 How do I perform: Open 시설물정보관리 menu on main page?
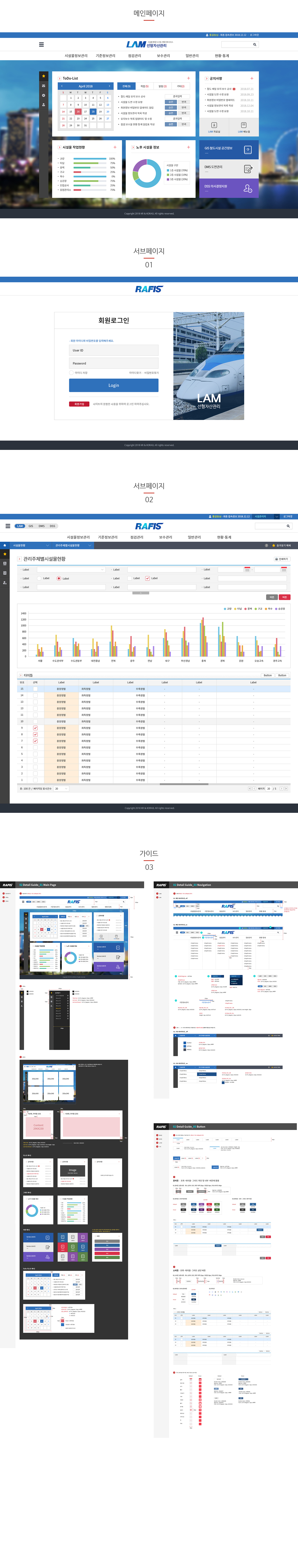76,56
